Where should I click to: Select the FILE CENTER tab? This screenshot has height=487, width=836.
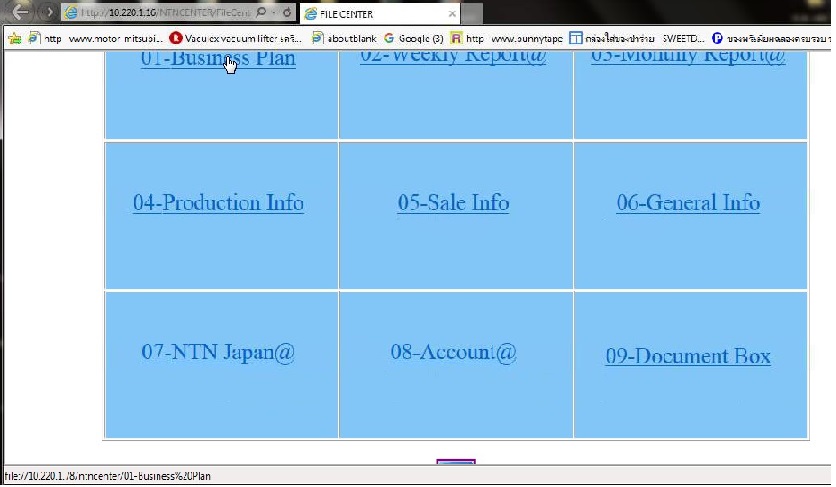point(380,14)
